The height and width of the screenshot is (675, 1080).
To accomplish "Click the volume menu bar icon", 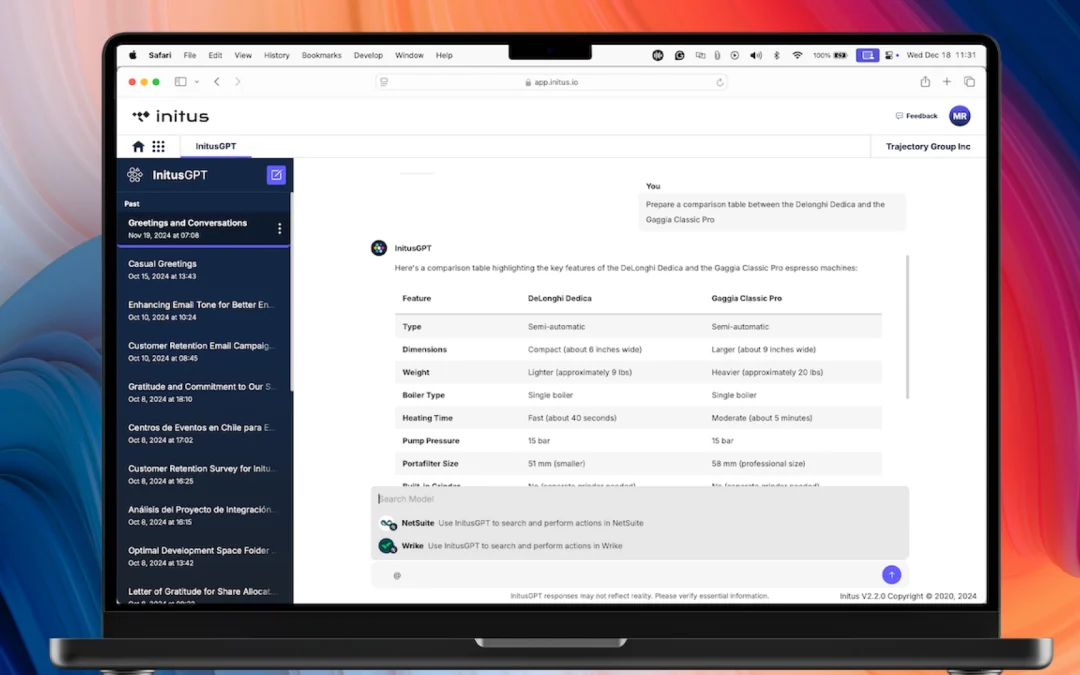I will click(x=756, y=55).
